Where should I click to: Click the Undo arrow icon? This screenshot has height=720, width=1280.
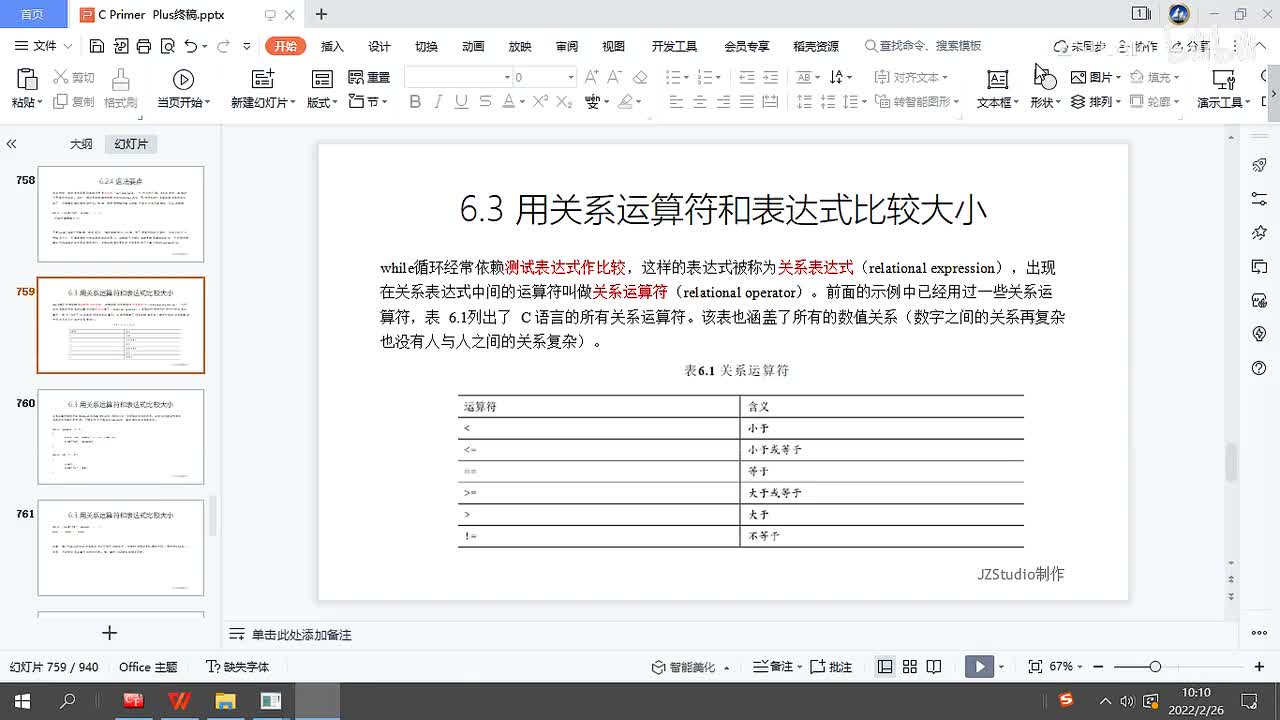(x=190, y=46)
